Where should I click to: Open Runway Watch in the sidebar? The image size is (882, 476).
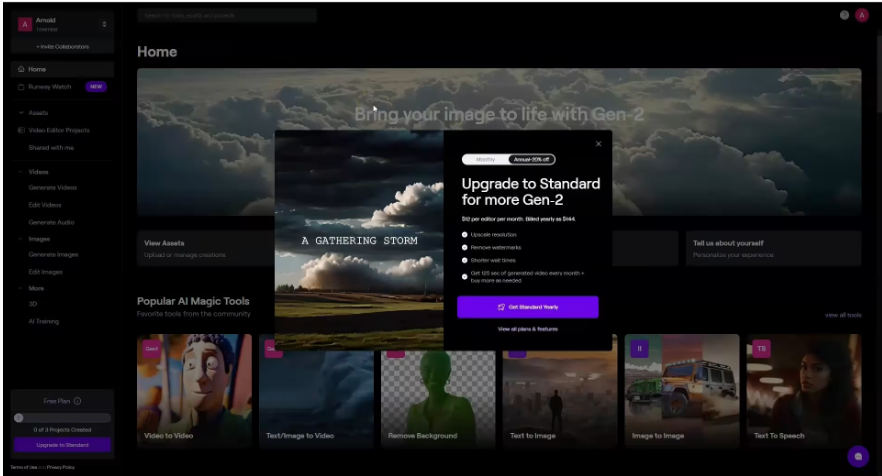[50, 87]
